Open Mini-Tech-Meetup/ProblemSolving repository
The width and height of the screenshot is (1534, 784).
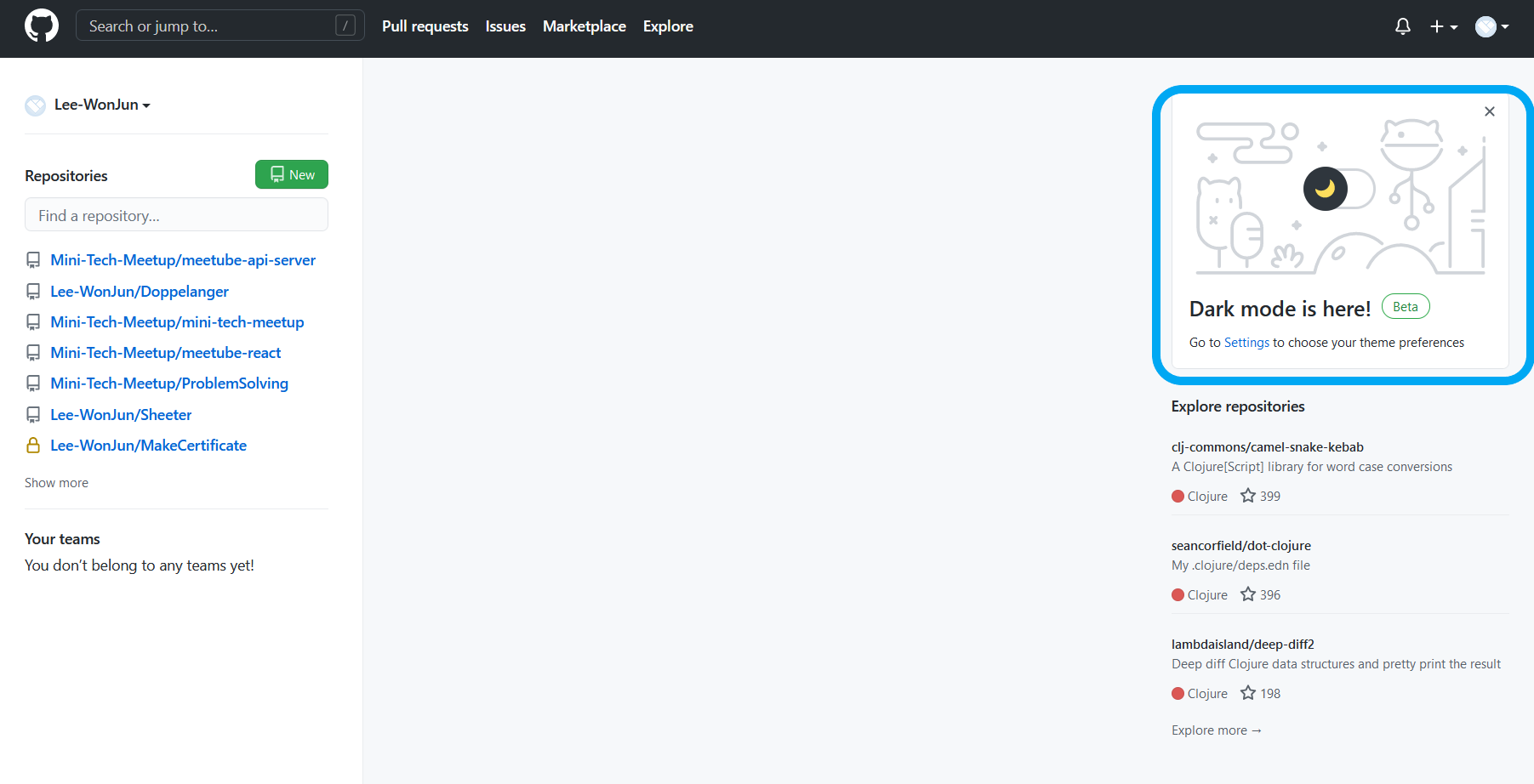tap(169, 383)
